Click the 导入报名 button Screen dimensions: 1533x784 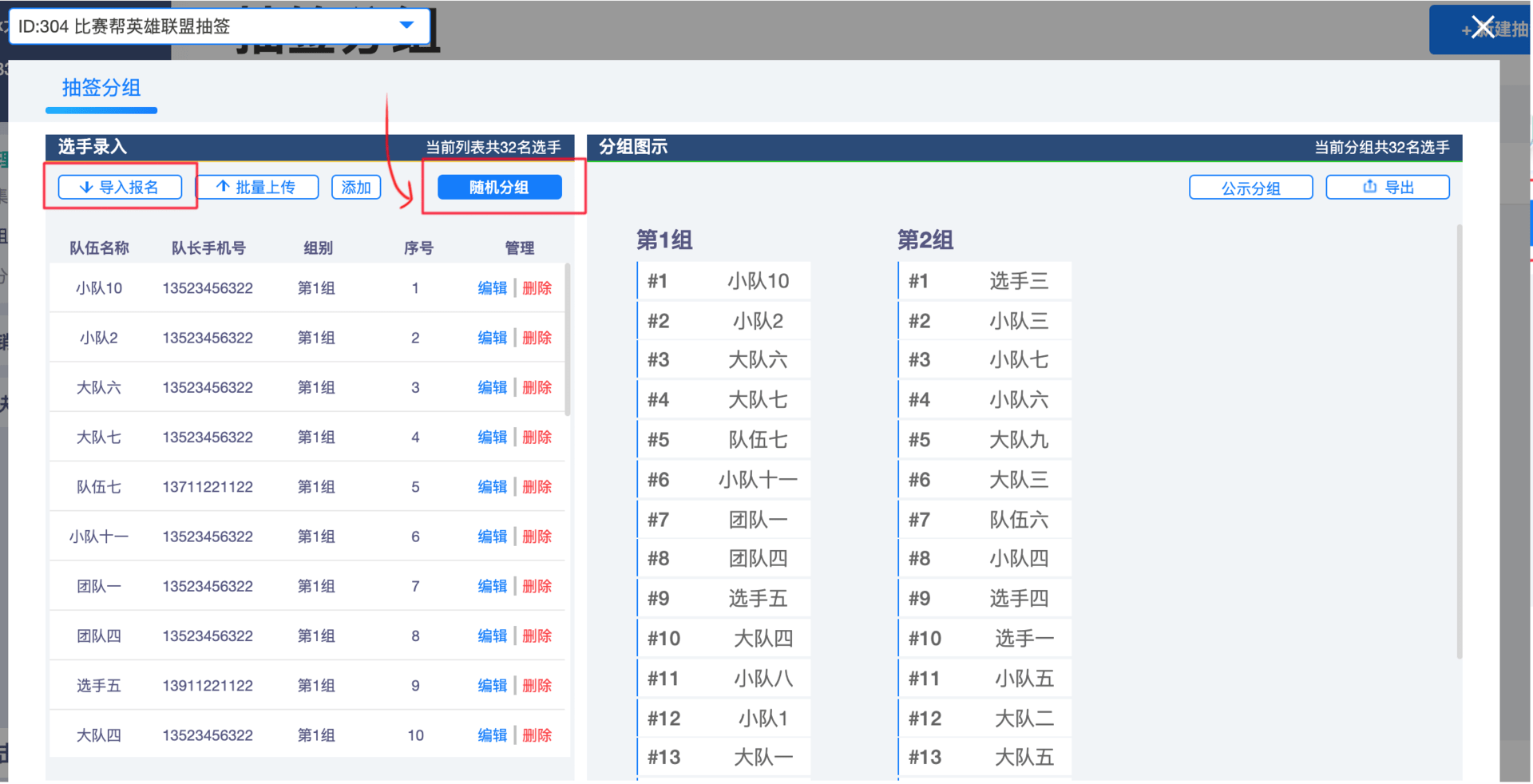coord(120,188)
